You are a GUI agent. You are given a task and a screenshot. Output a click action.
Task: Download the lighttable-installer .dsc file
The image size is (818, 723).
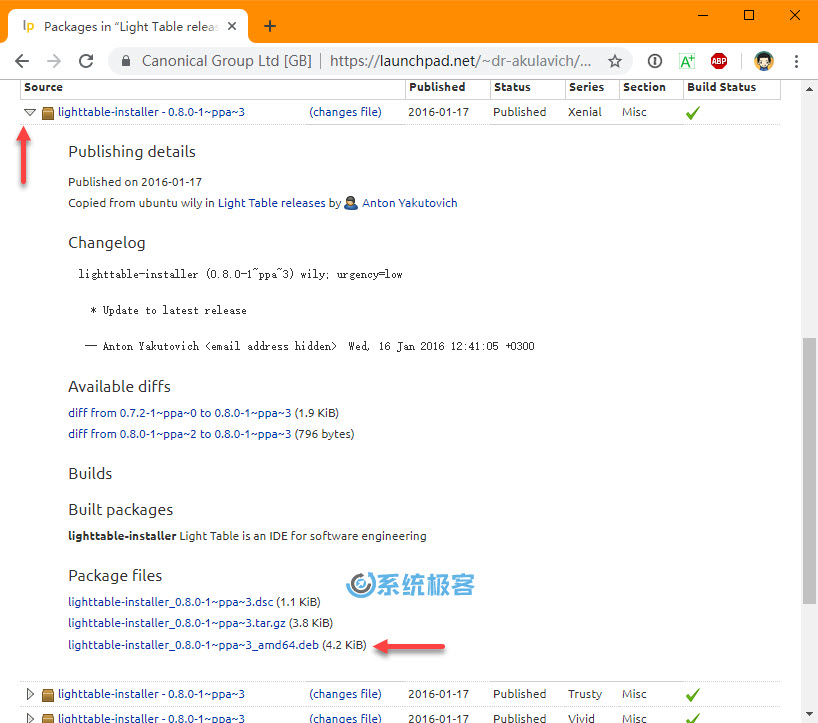click(x=171, y=602)
